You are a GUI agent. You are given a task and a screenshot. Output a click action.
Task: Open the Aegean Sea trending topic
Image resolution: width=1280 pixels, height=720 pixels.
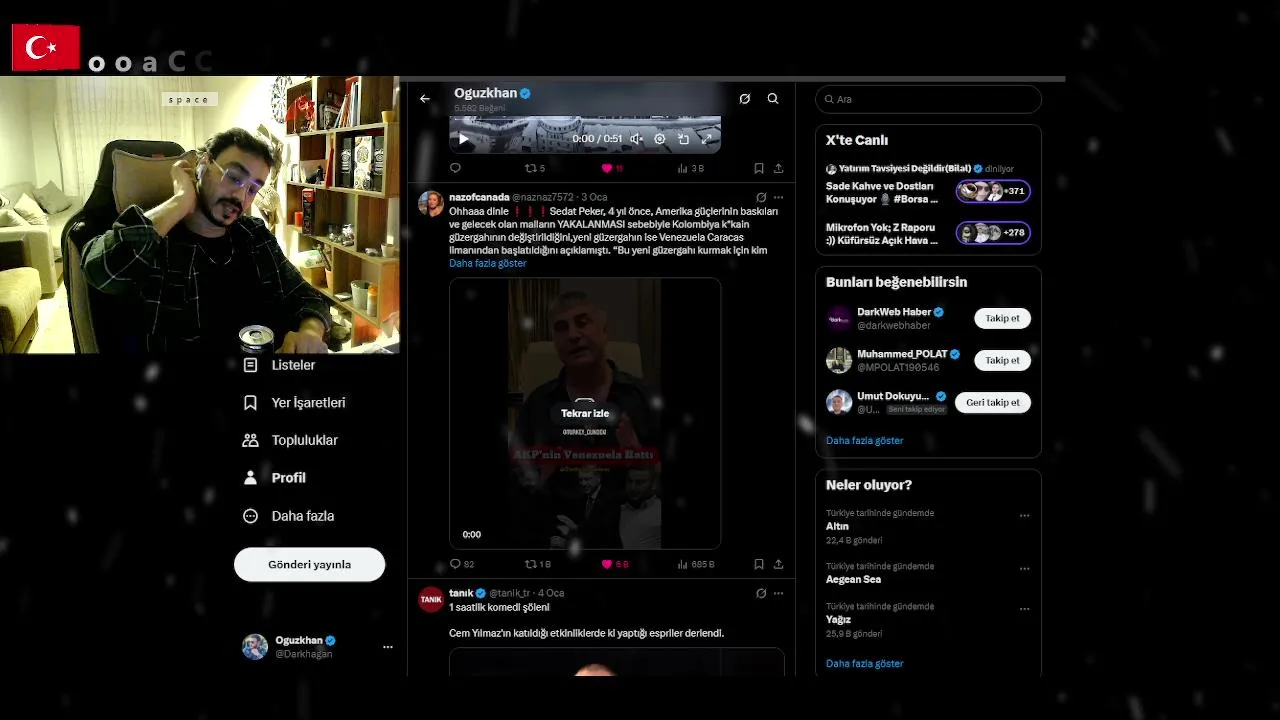pyautogui.click(x=853, y=579)
